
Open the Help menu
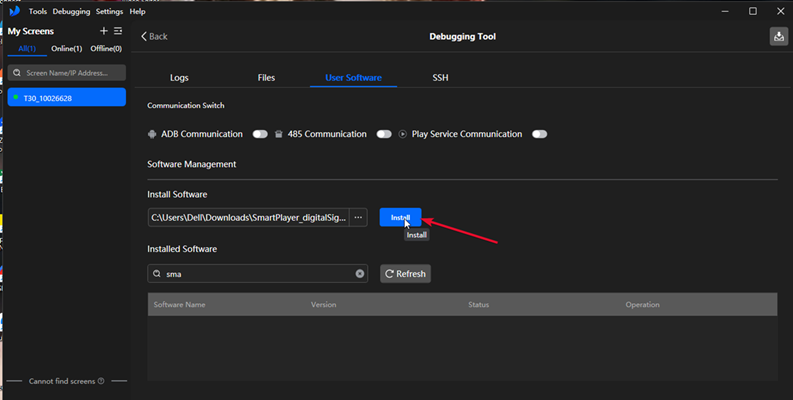pyautogui.click(x=137, y=11)
